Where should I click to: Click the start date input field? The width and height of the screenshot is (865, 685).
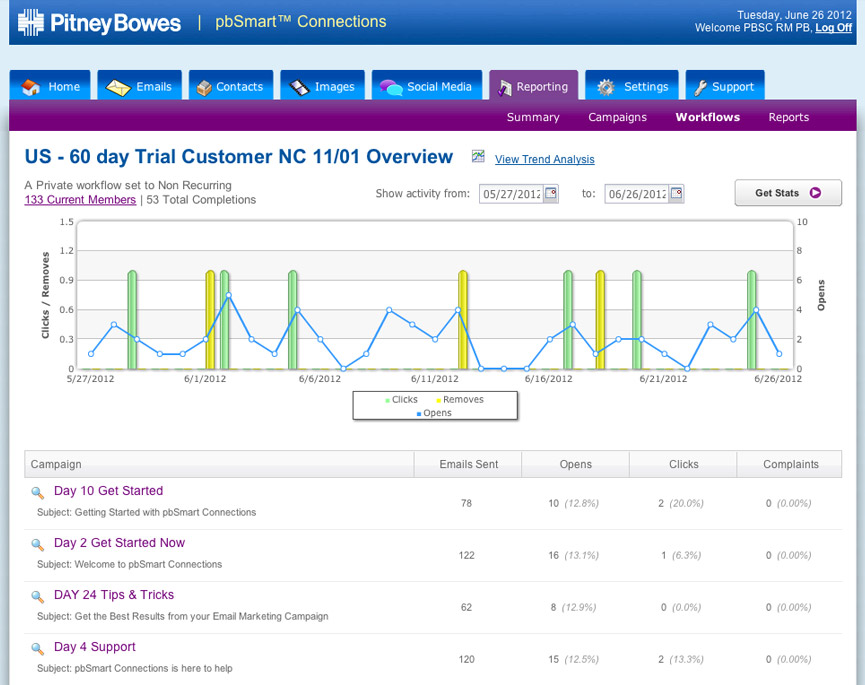pos(511,194)
